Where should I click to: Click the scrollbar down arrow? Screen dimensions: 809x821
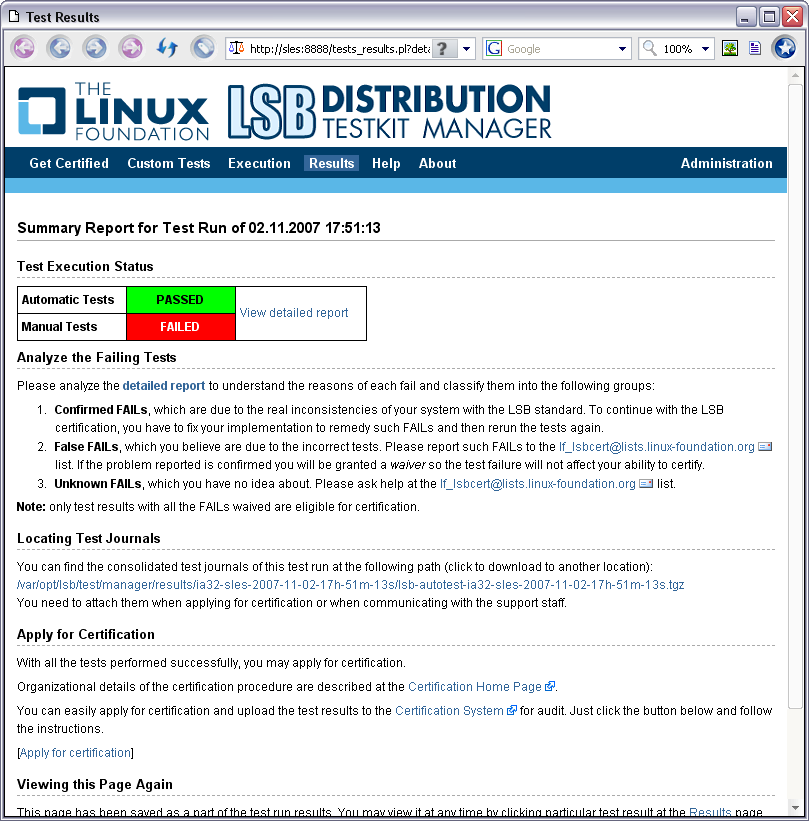click(795, 808)
